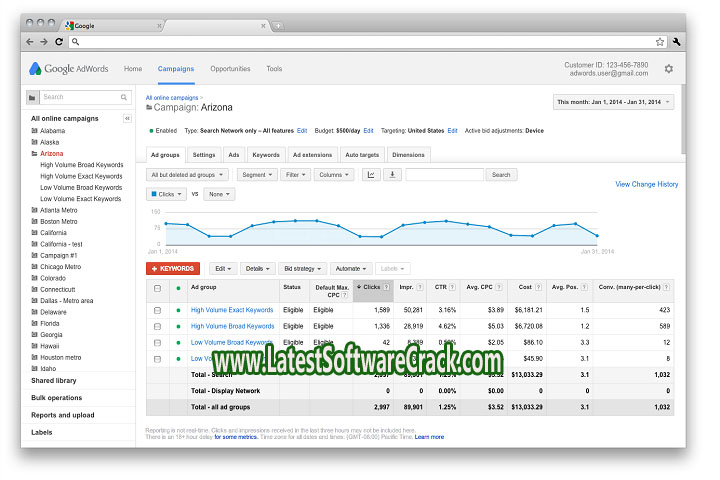Viewport: 720px width, 480px height.
Task: Expand the Segment dropdown
Action: [x=257, y=174]
